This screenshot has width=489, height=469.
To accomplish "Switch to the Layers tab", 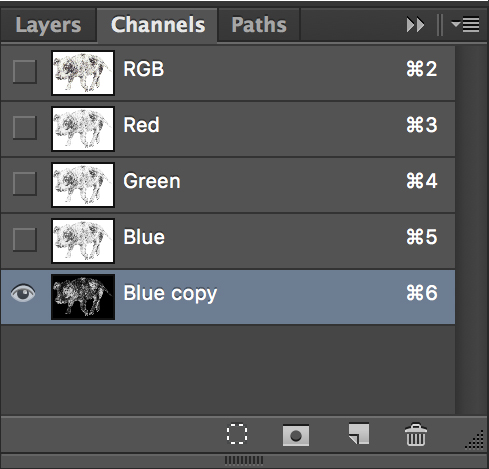I will pyautogui.click(x=48, y=25).
